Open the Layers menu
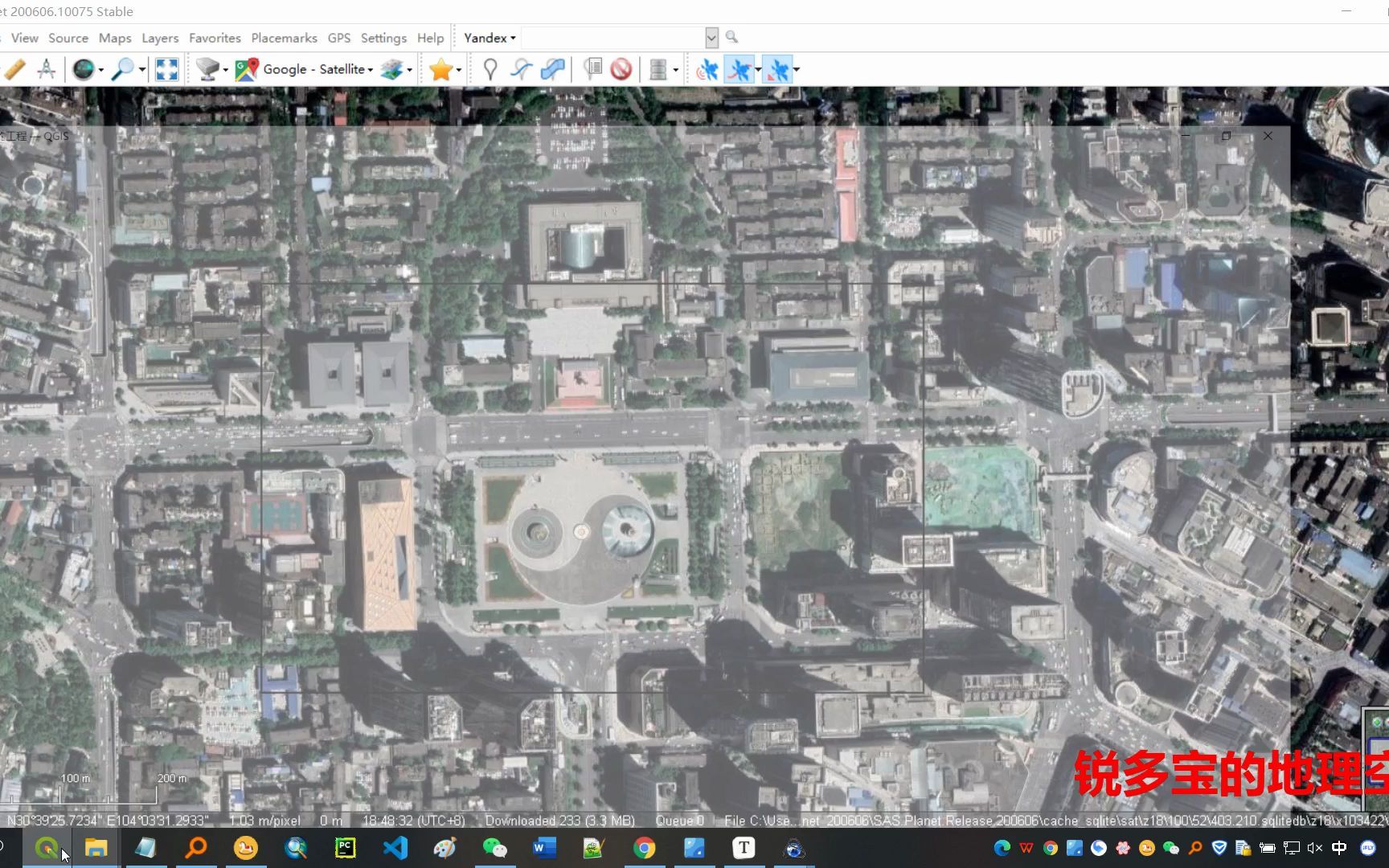 [160, 38]
